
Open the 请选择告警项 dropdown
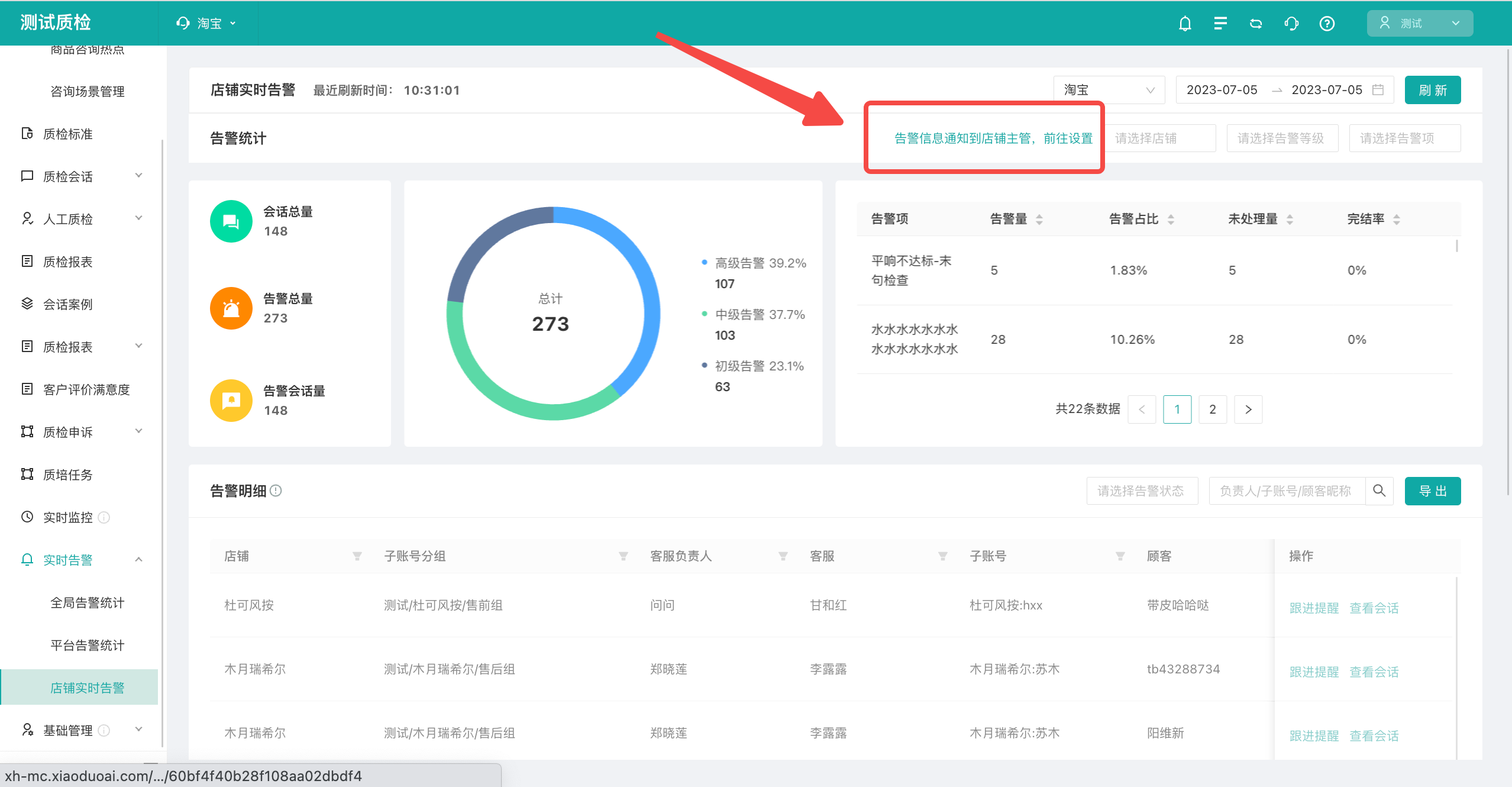tap(1405, 138)
